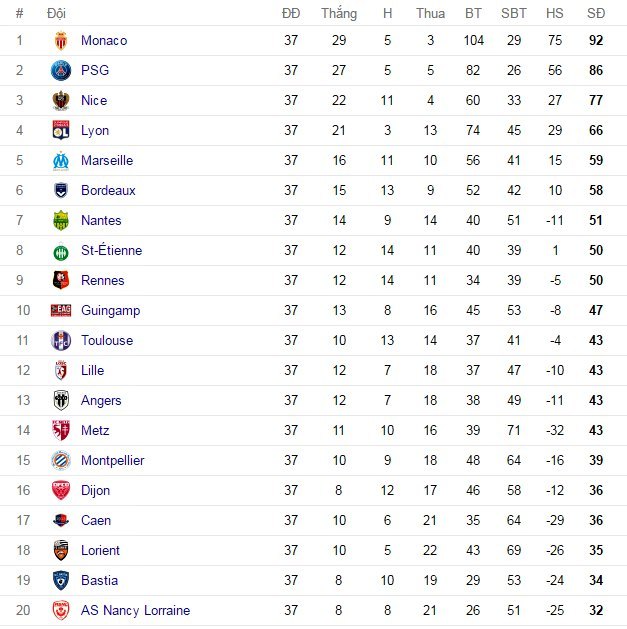
Task: Click the Thắng column header
Action: point(339,13)
